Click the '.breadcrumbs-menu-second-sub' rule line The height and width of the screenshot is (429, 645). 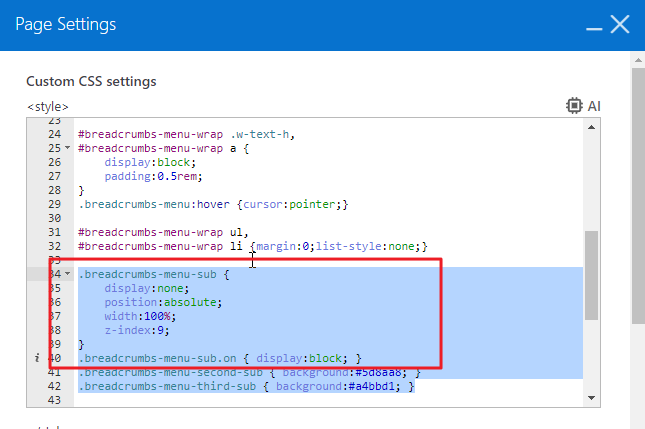pyautogui.click(x=249, y=372)
